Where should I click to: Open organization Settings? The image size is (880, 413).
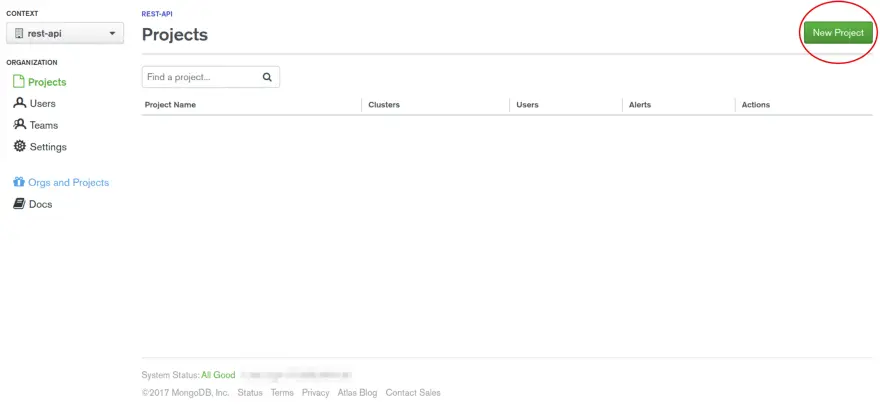48,147
